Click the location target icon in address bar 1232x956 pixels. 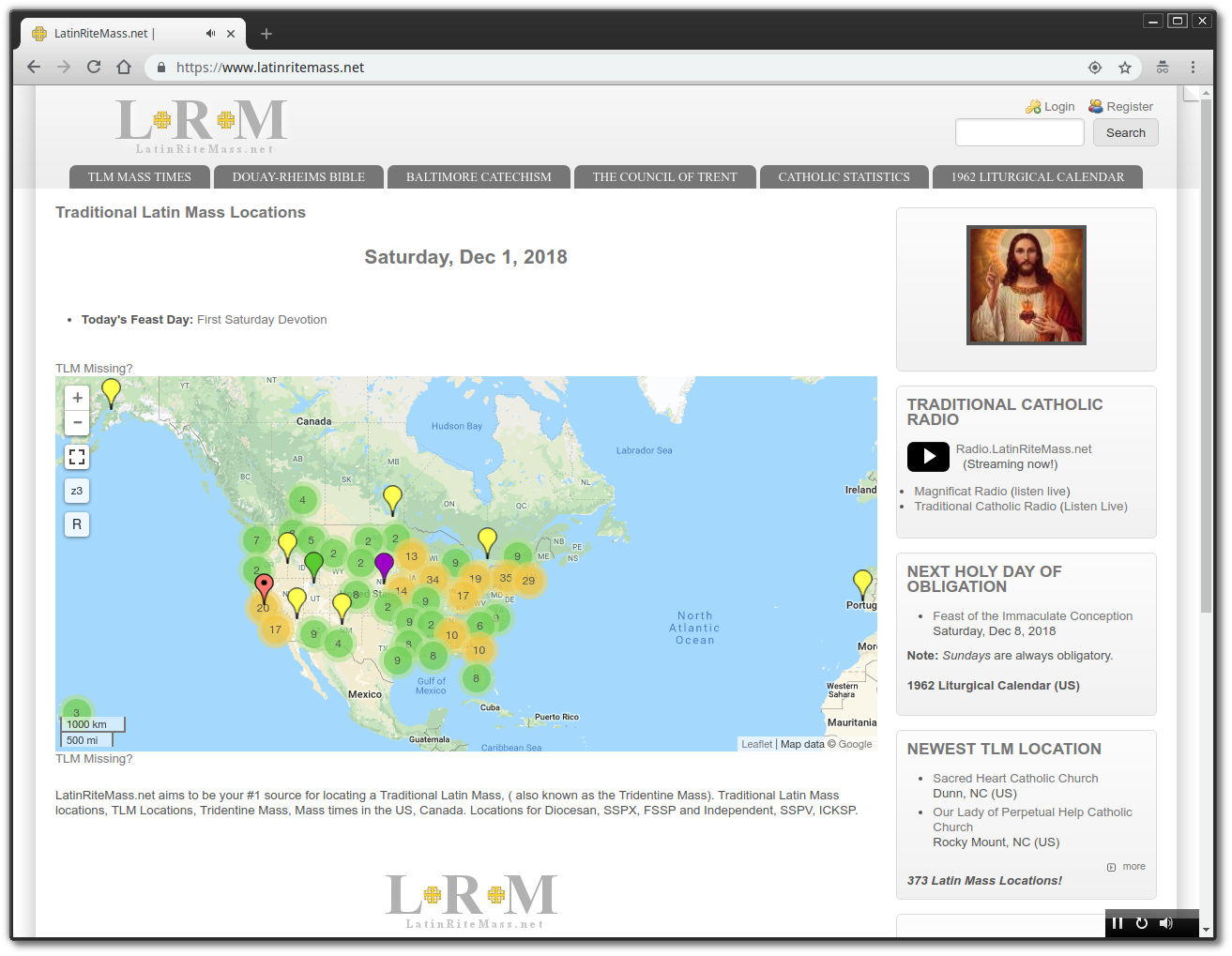(1095, 68)
